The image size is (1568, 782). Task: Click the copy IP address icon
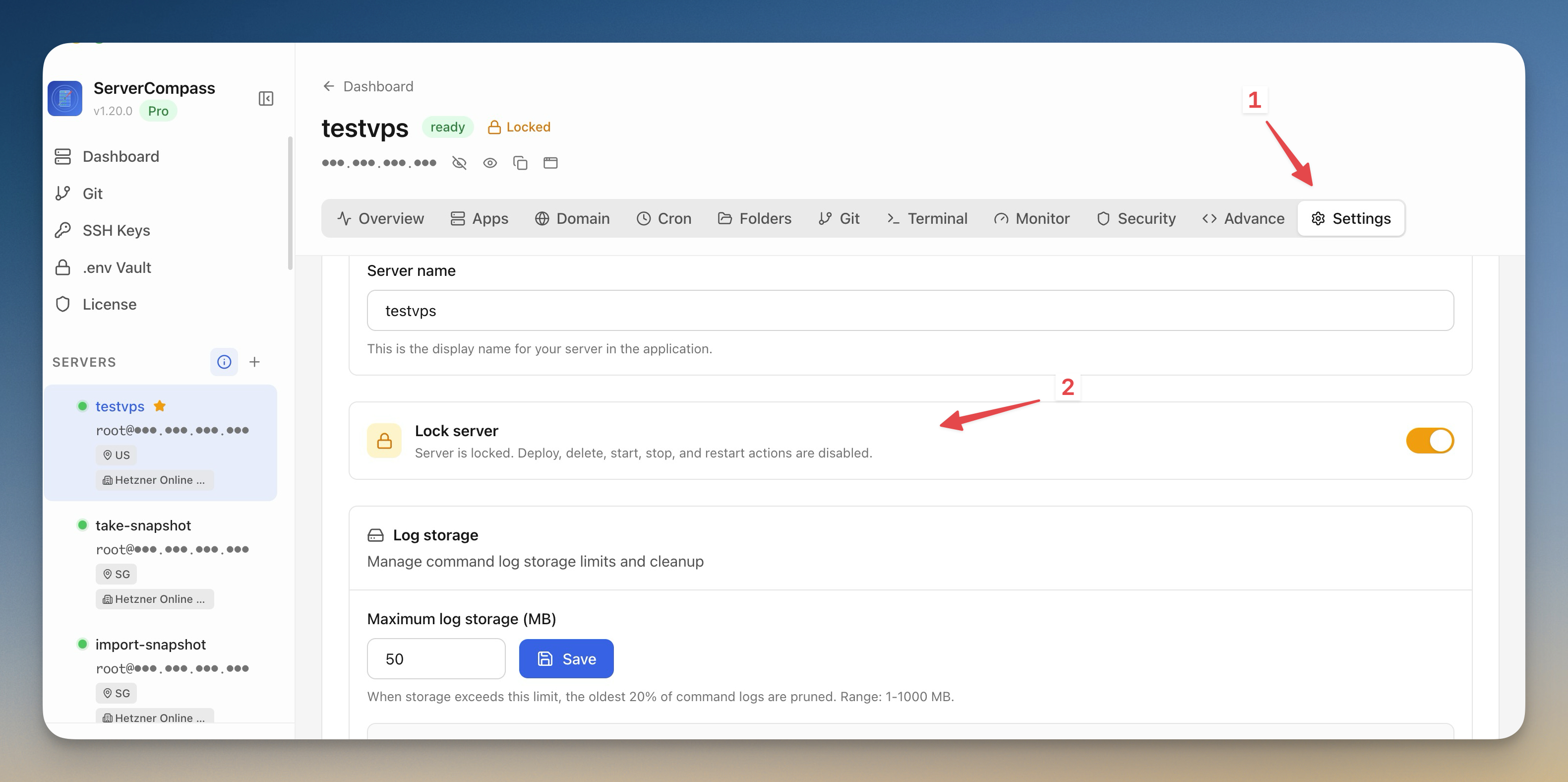(x=520, y=163)
